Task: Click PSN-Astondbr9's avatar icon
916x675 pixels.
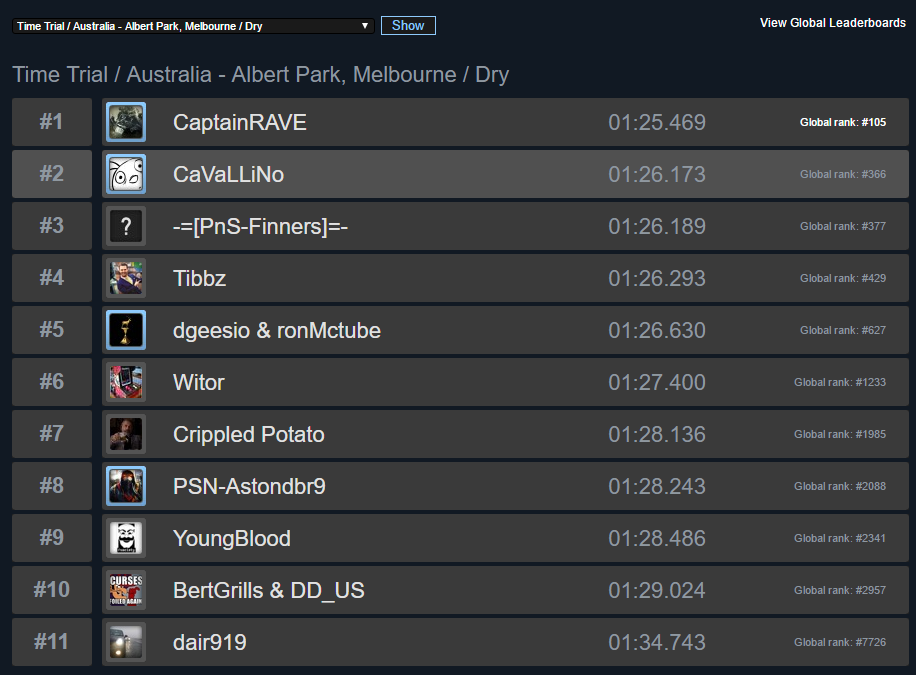Action: (126, 486)
